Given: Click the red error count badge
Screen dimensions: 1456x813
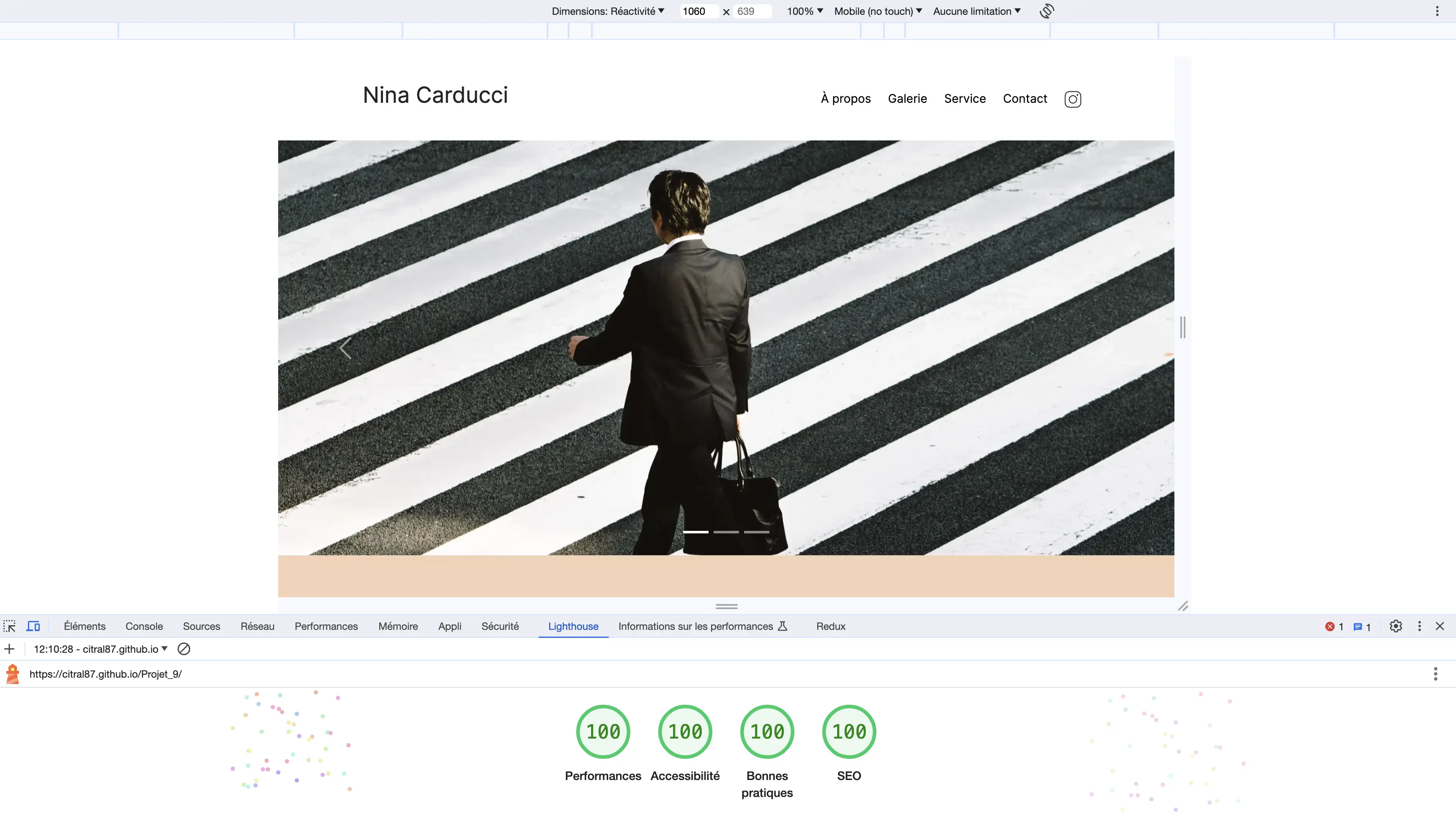Looking at the screenshot, I should (1334, 626).
